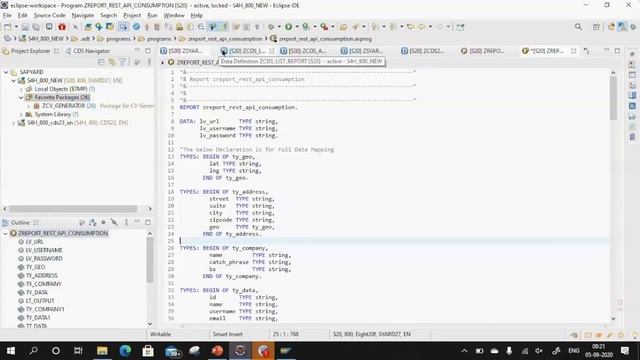The image size is (640, 360).
Task: Maximize the Project Explorer panel
Action: point(148,51)
